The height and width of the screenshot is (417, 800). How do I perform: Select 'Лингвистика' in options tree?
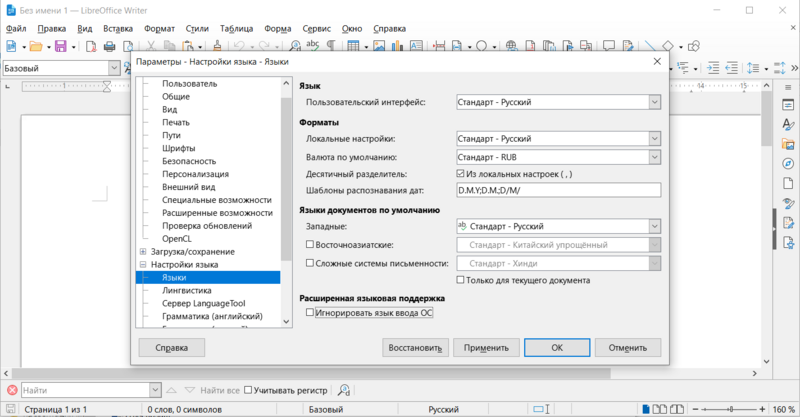(x=187, y=290)
